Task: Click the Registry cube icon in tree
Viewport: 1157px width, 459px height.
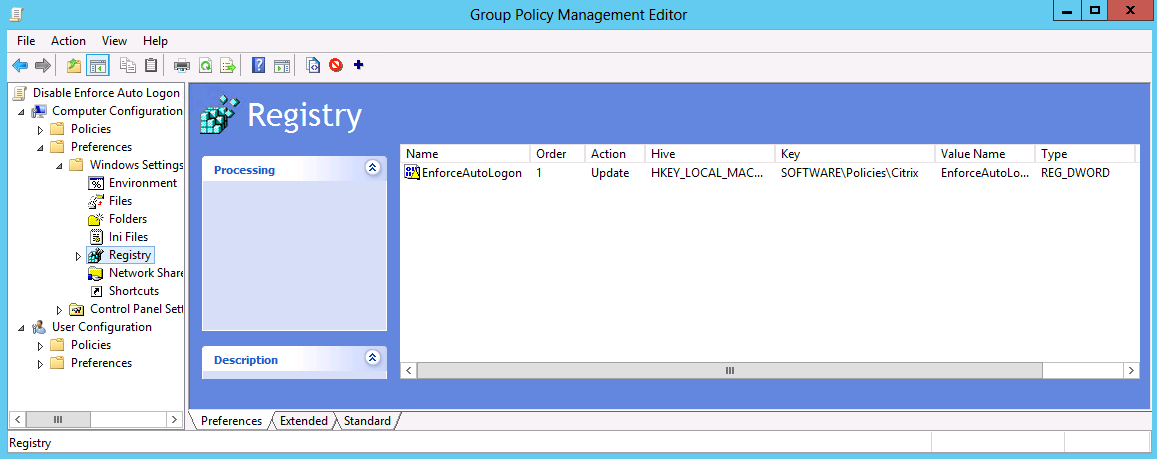Action: [96, 255]
